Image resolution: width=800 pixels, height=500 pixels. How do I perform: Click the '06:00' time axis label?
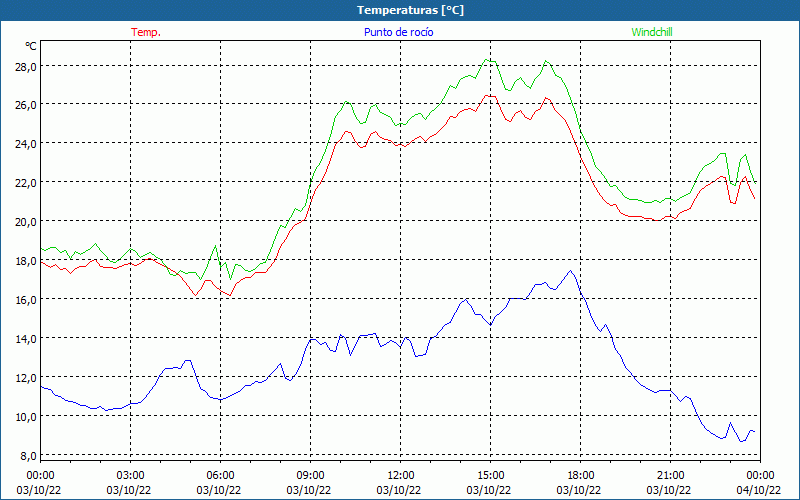click(220, 476)
